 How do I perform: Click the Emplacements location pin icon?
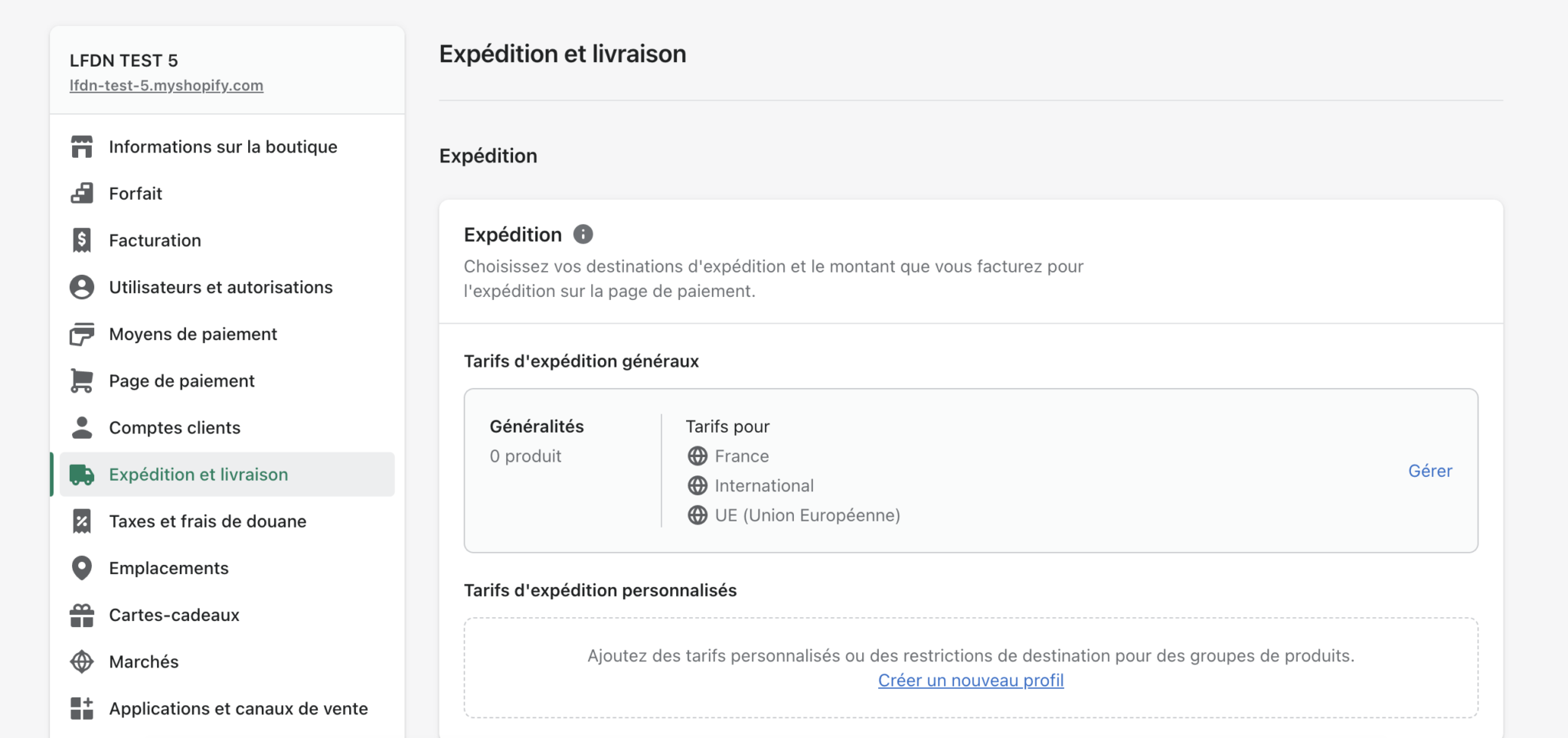coord(82,568)
